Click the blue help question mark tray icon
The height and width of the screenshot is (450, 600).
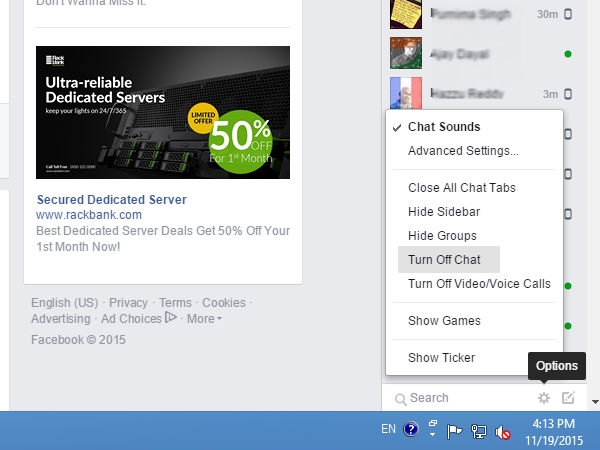click(x=411, y=429)
